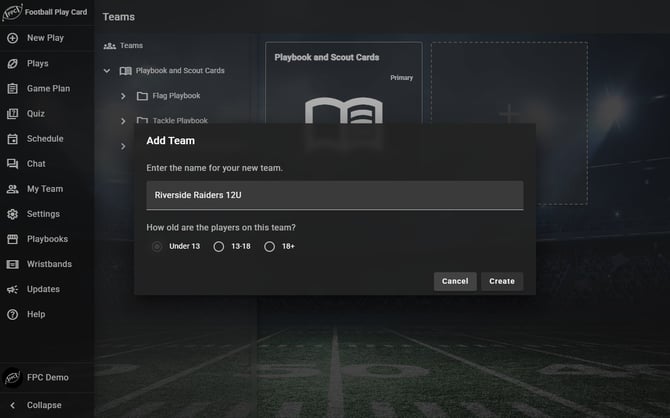
Task: Open the Chat section
Action: 36,164
